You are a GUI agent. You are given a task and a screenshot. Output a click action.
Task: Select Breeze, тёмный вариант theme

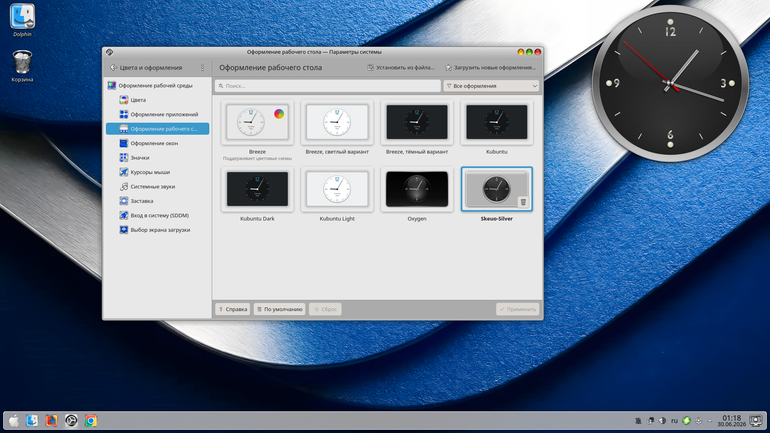click(x=417, y=122)
